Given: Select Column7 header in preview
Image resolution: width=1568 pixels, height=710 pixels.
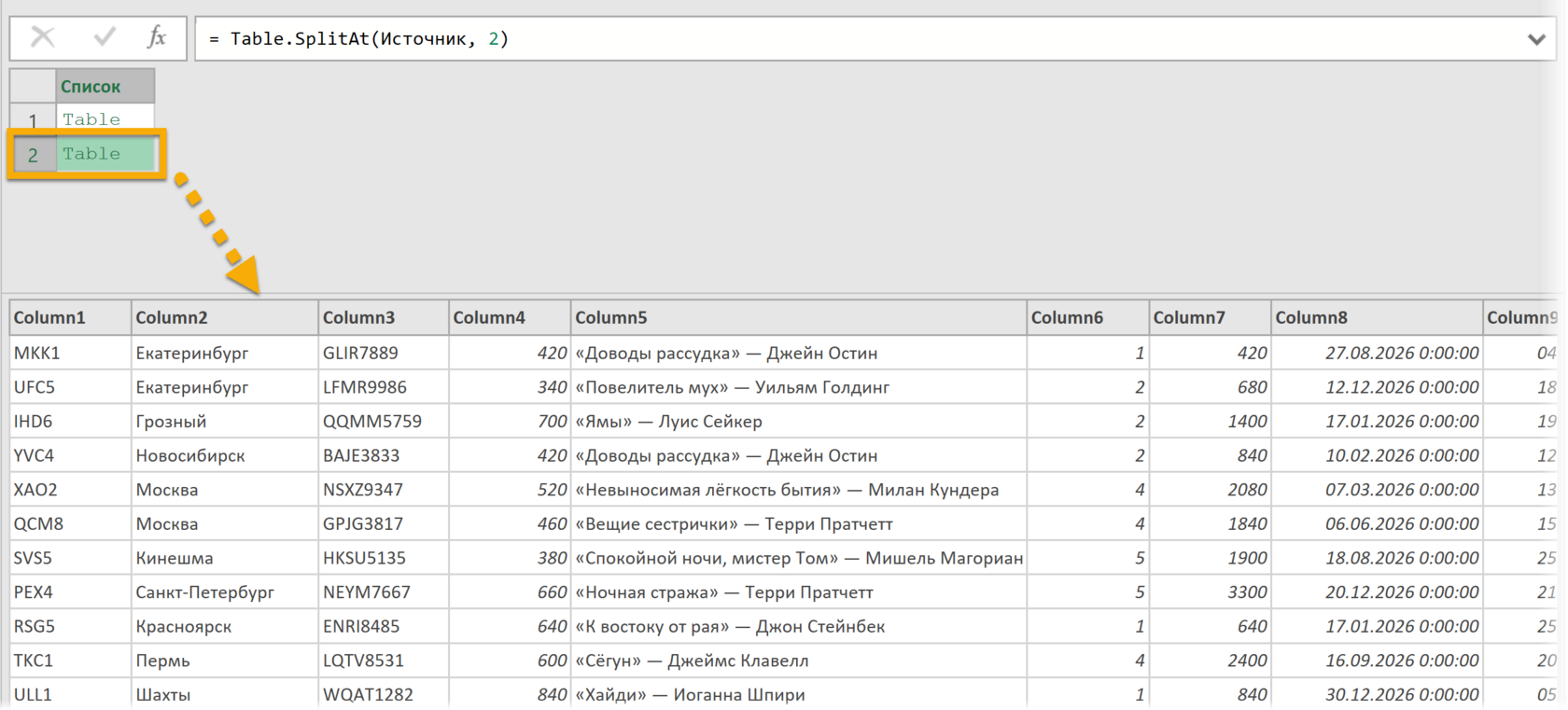Looking at the screenshot, I should tap(1211, 317).
